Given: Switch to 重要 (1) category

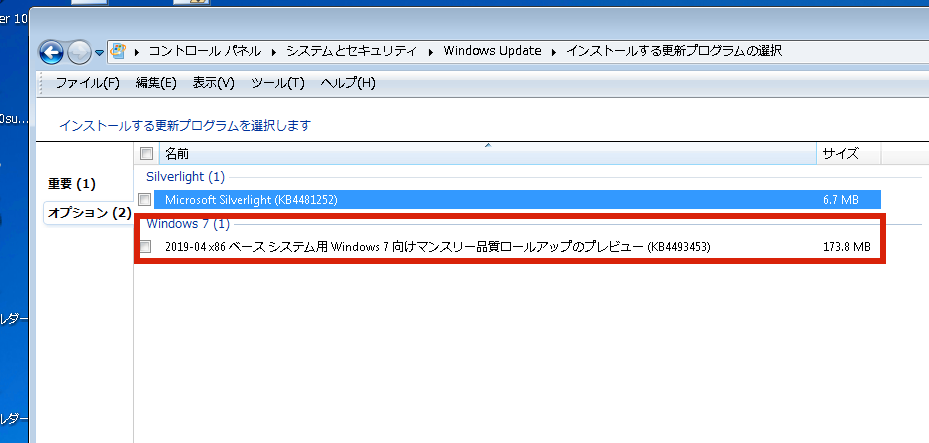Looking at the screenshot, I should (72, 184).
